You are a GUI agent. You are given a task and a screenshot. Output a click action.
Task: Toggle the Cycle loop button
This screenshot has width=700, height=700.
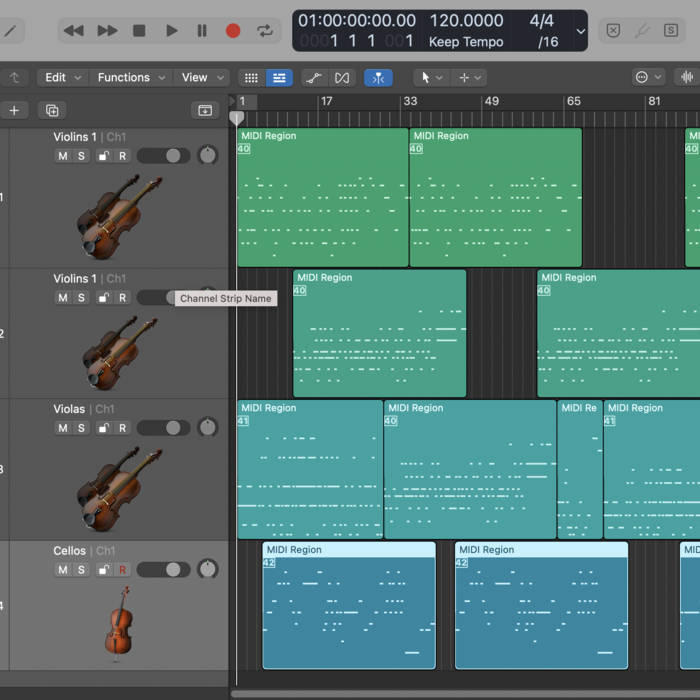[265, 31]
